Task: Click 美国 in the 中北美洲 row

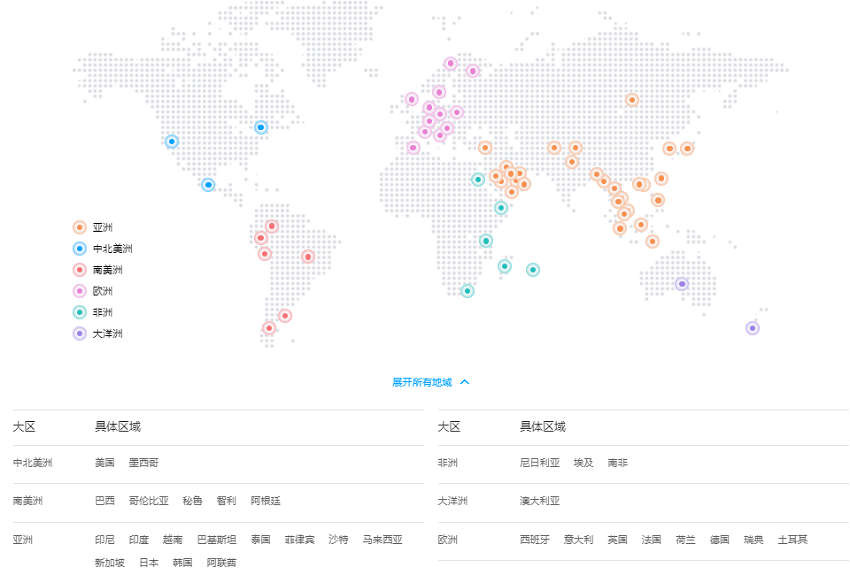Action: pos(105,463)
